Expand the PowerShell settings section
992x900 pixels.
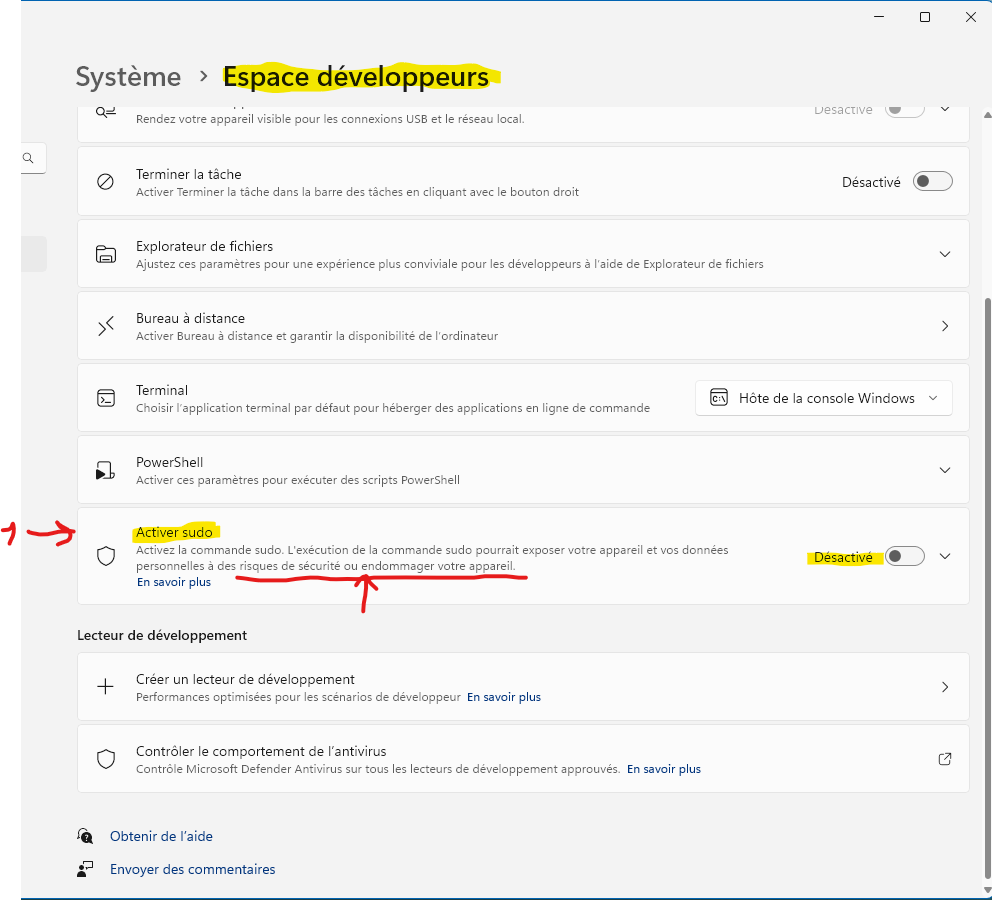pyautogui.click(x=945, y=471)
